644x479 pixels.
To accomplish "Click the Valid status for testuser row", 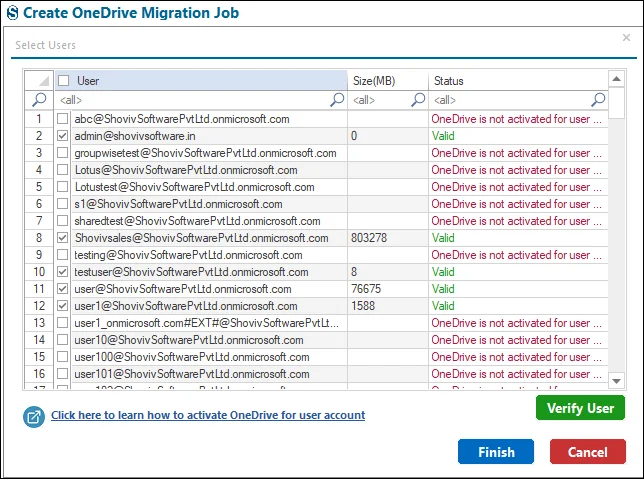I will [443, 272].
